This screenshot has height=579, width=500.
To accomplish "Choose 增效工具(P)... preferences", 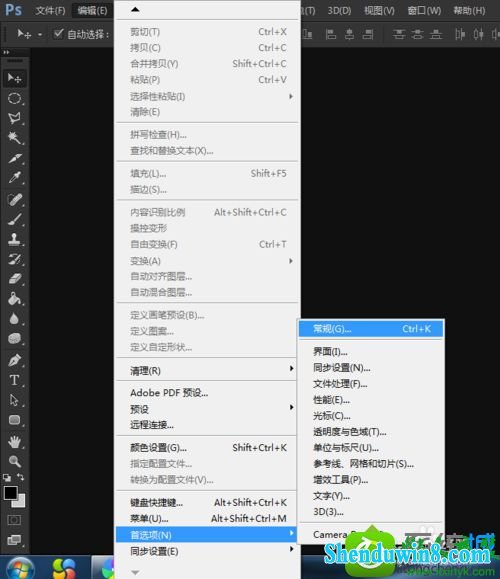I will [371, 480].
